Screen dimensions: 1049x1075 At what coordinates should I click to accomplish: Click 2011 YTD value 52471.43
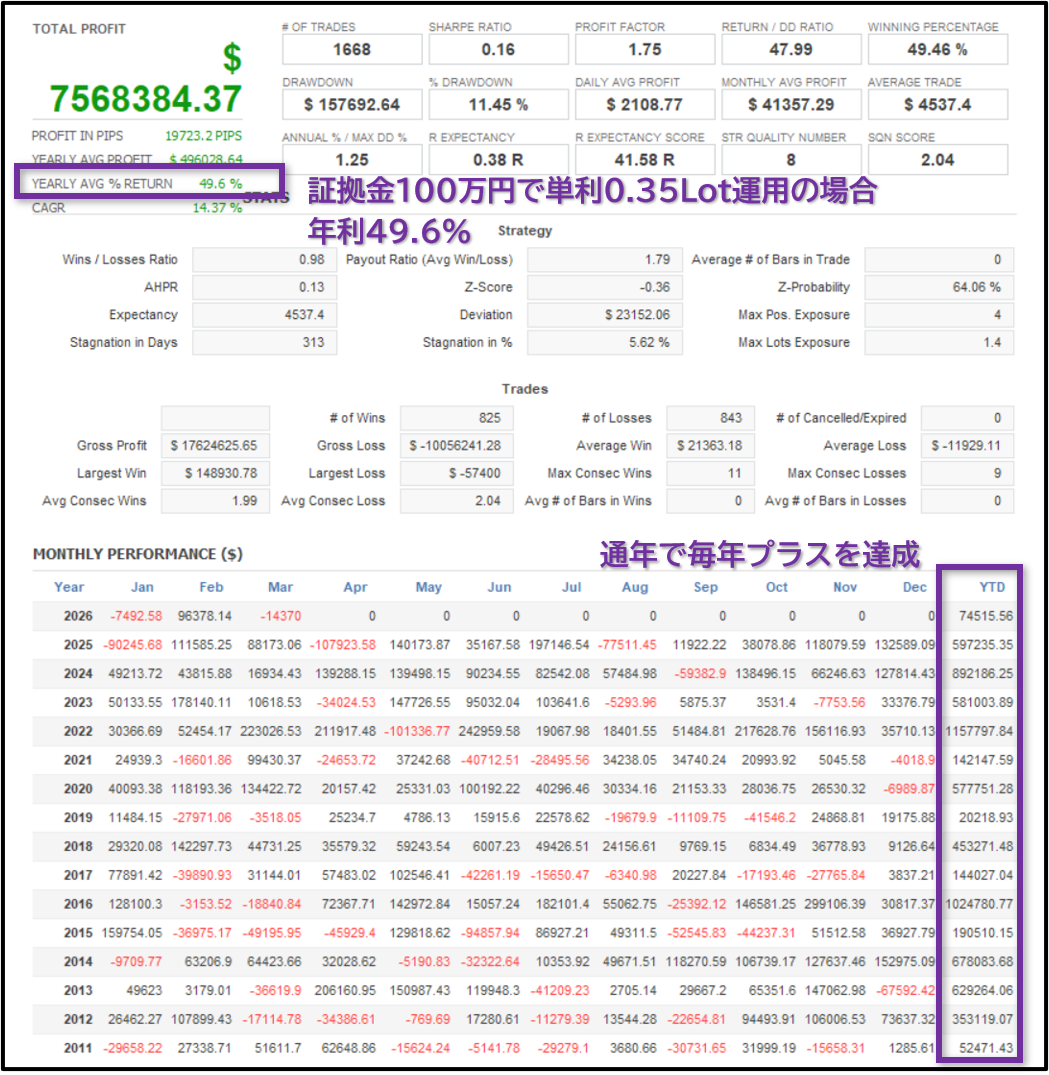pyautogui.click(x=986, y=1048)
